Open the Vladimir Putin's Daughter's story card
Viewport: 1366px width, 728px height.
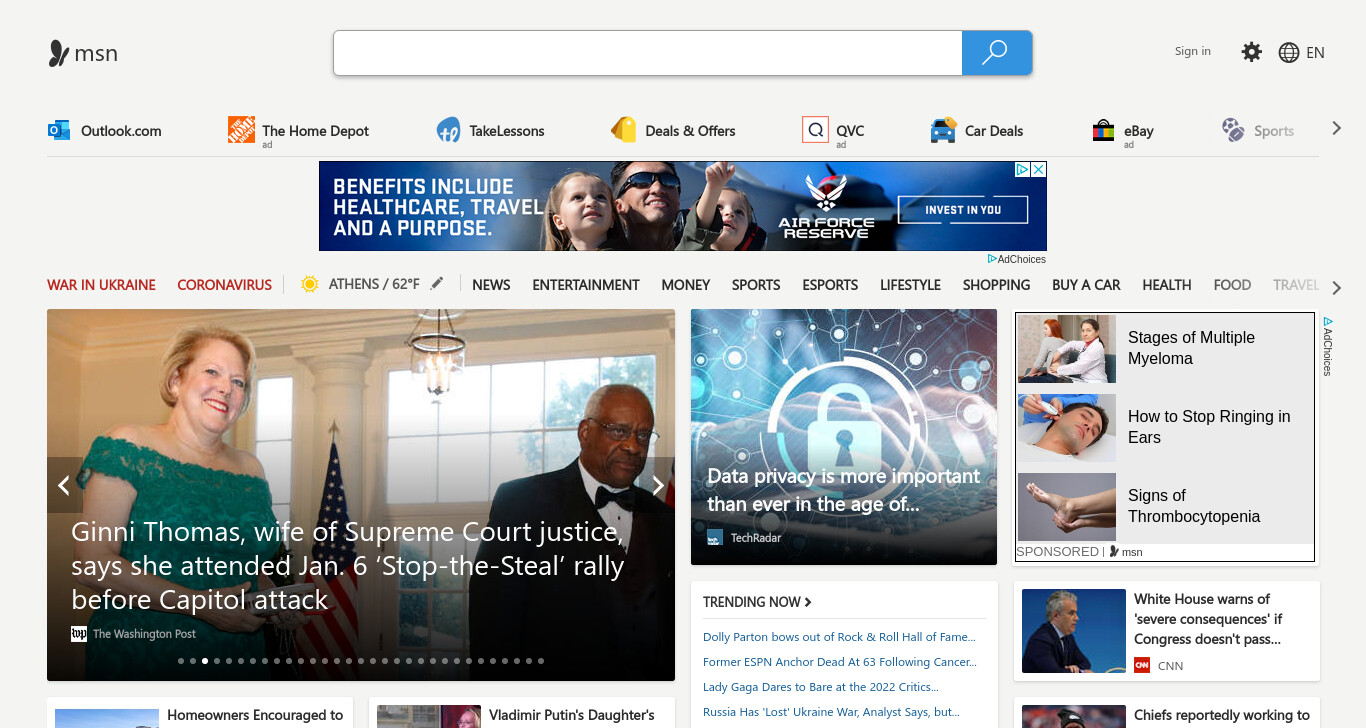pyautogui.click(x=522, y=713)
